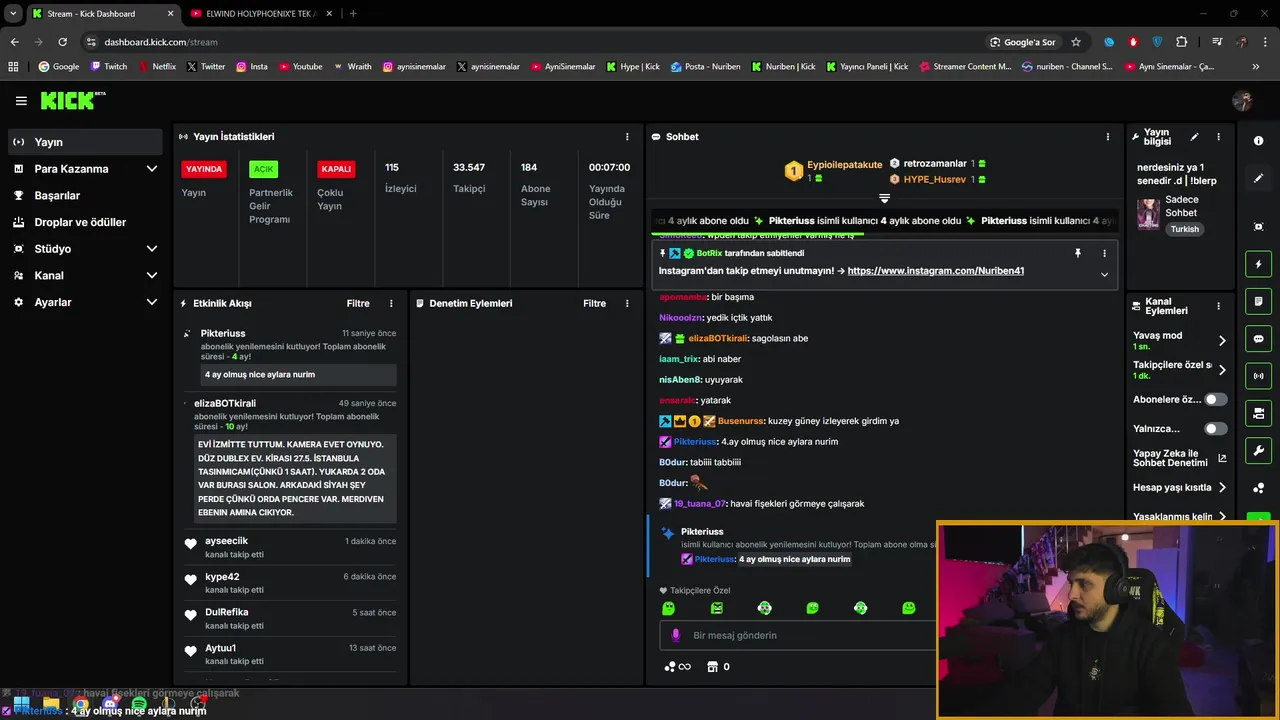Viewport: 1280px width, 720px height.
Task: Open Yayın bilgisi three-dot menu
Action: pyautogui.click(x=1218, y=137)
